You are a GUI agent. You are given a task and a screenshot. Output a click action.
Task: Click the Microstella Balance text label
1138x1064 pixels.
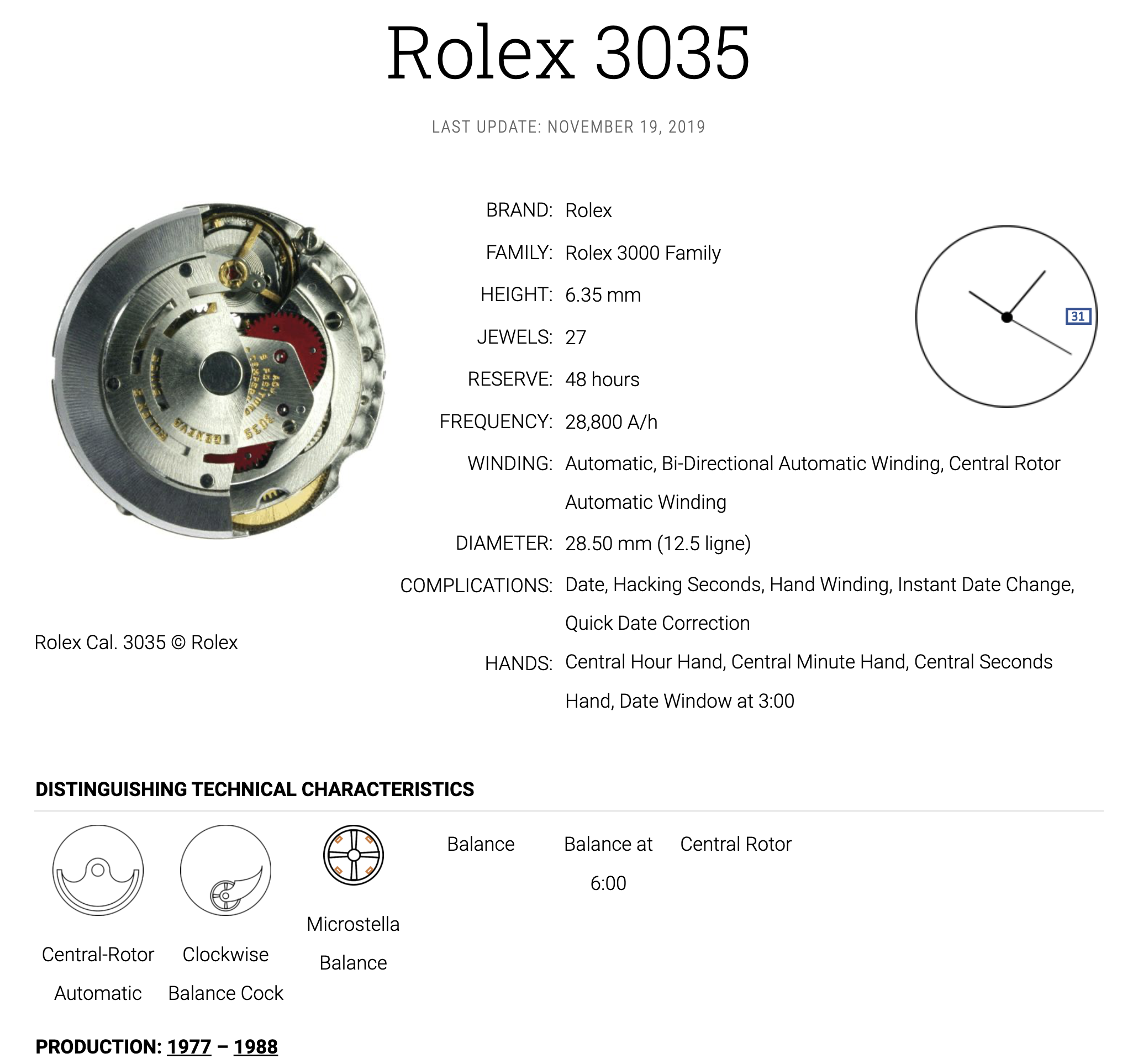pos(353,944)
